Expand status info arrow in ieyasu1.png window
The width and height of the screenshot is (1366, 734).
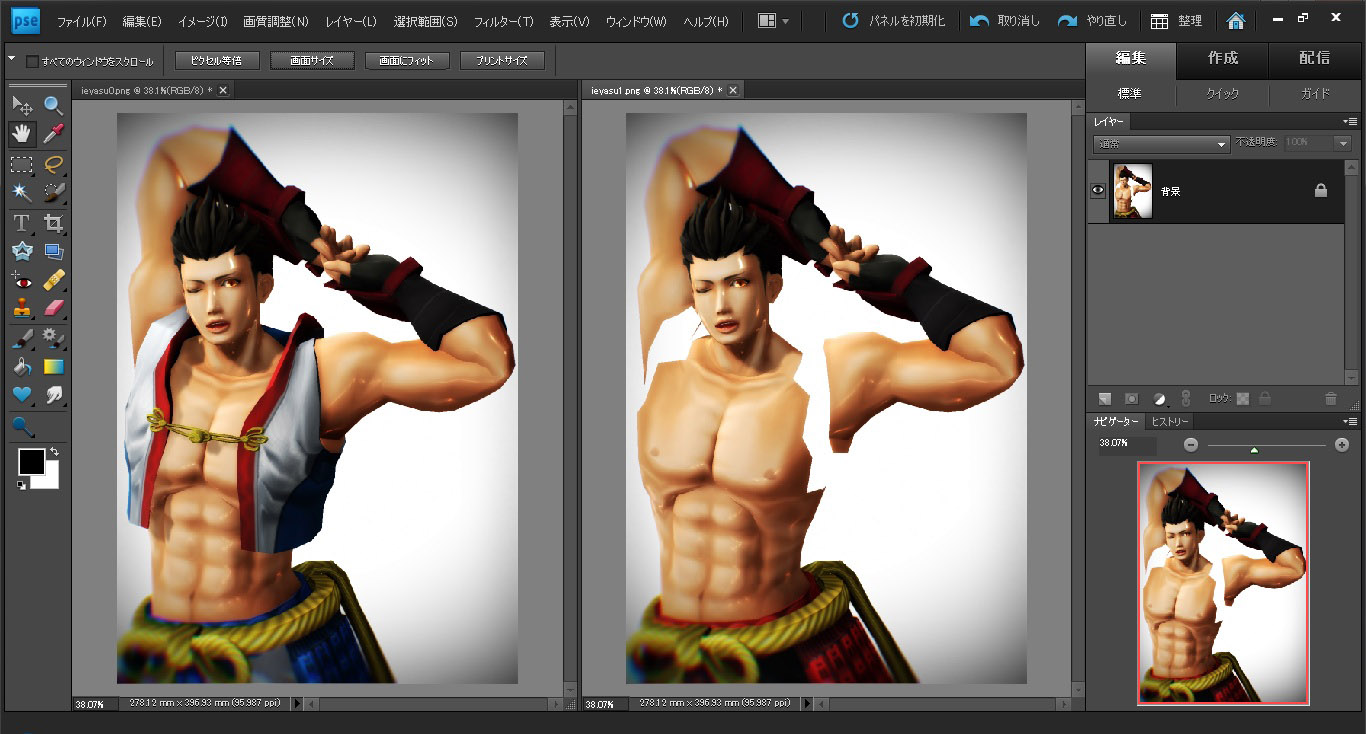click(805, 704)
